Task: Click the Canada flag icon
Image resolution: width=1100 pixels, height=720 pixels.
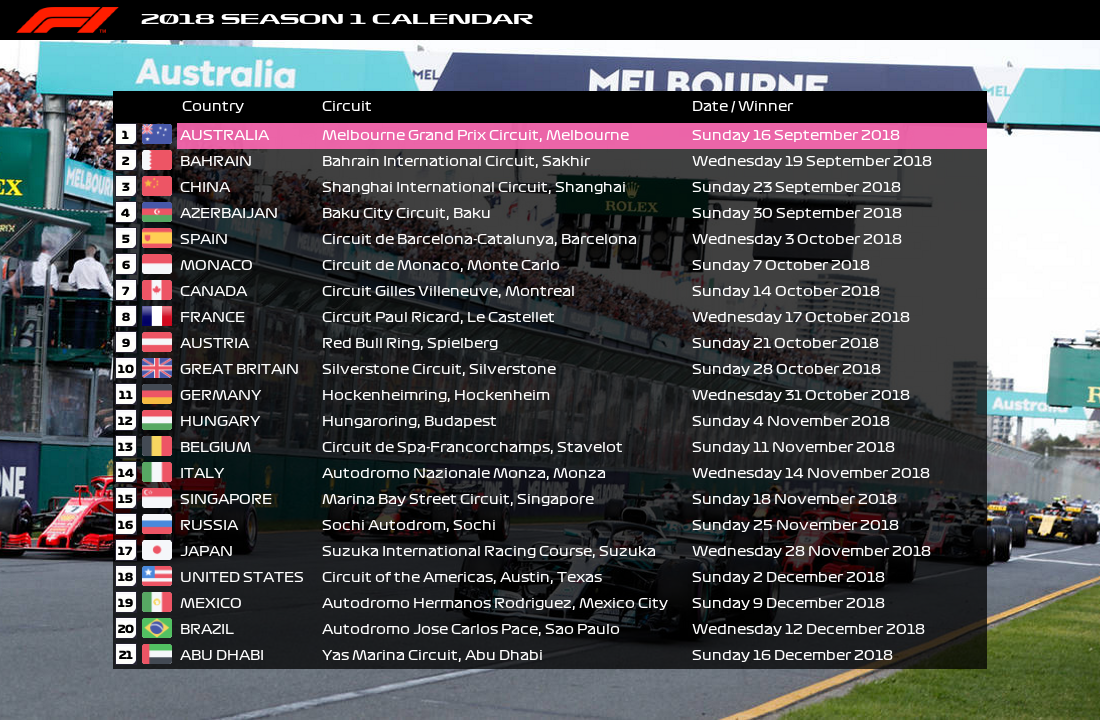Action: tap(157, 291)
